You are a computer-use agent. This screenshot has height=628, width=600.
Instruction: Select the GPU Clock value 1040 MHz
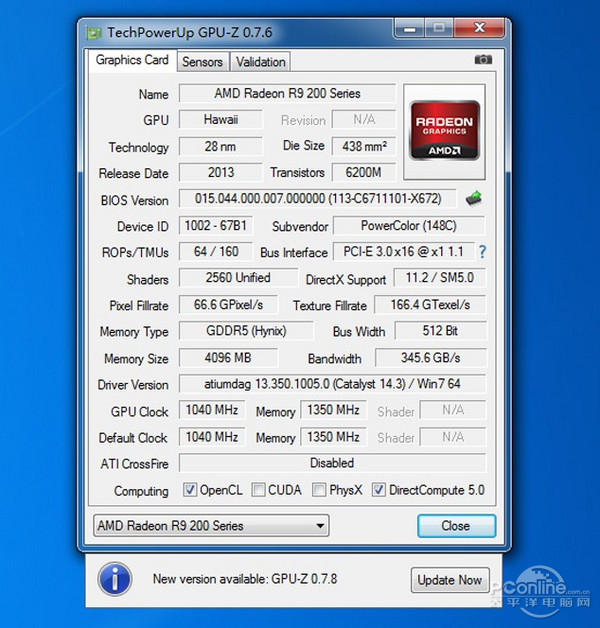(212, 410)
